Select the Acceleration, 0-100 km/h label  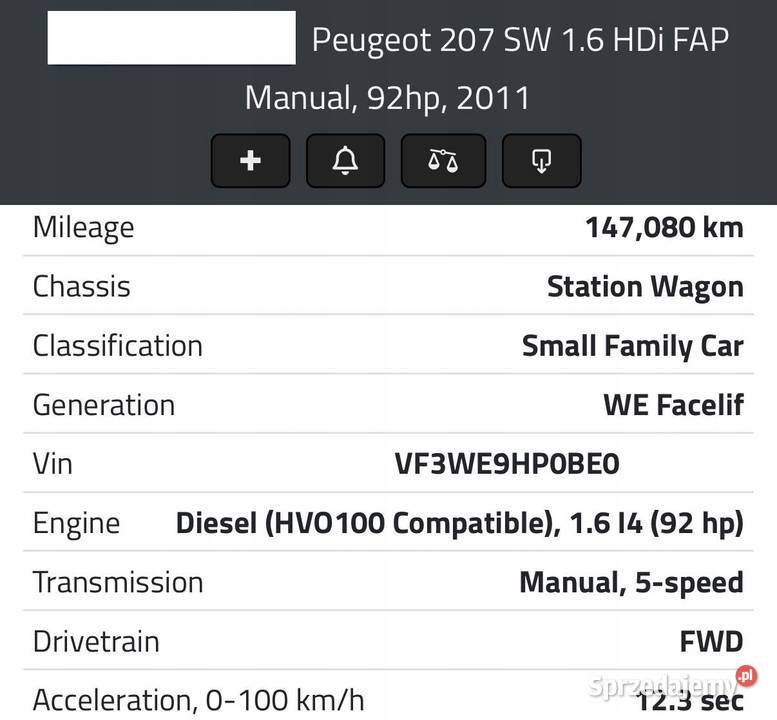tap(198, 700)
